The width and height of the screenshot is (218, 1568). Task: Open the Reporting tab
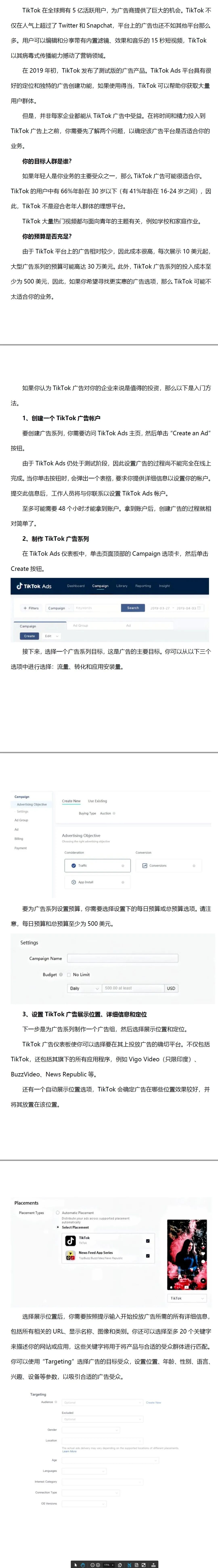point(143,586)
